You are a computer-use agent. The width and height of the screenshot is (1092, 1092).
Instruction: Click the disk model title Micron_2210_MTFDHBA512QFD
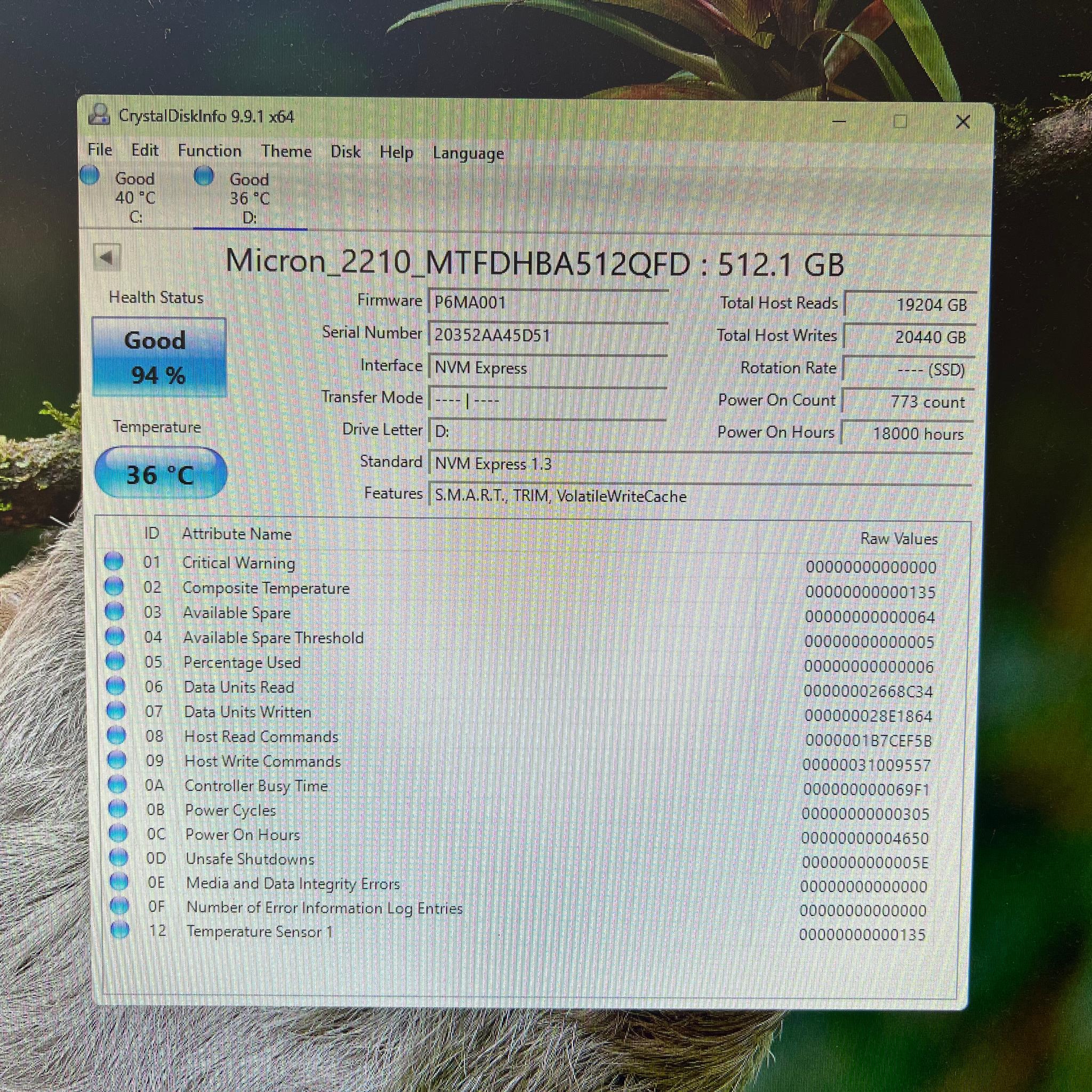[x=458, y=262]
